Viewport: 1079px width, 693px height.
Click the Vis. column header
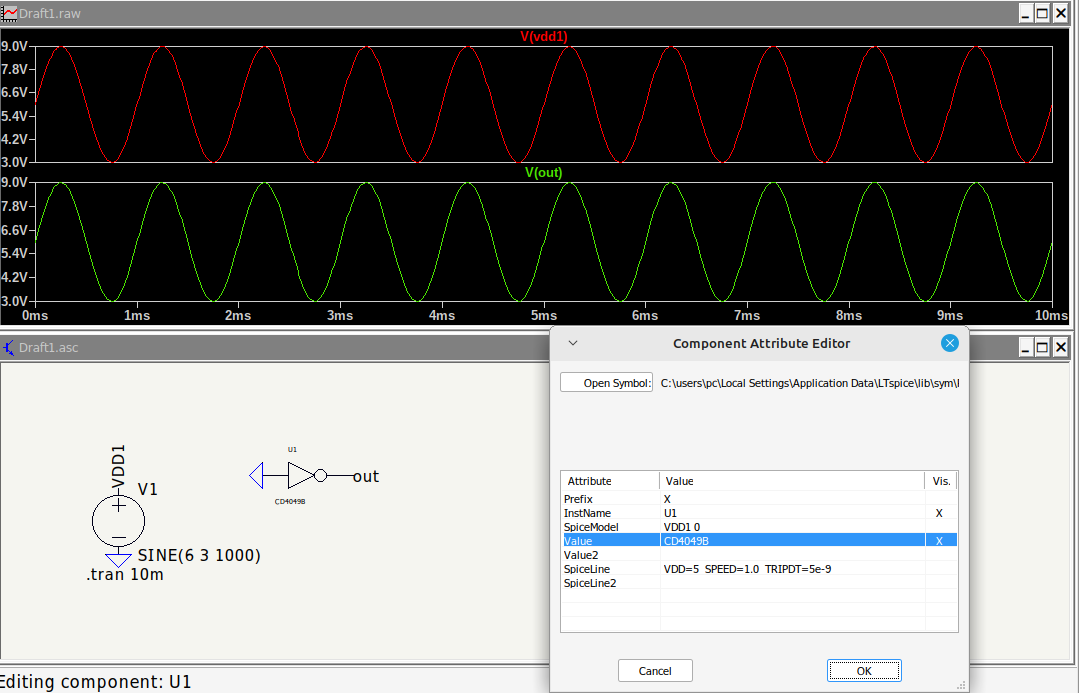pyautogui.click(x=941, y=481)
